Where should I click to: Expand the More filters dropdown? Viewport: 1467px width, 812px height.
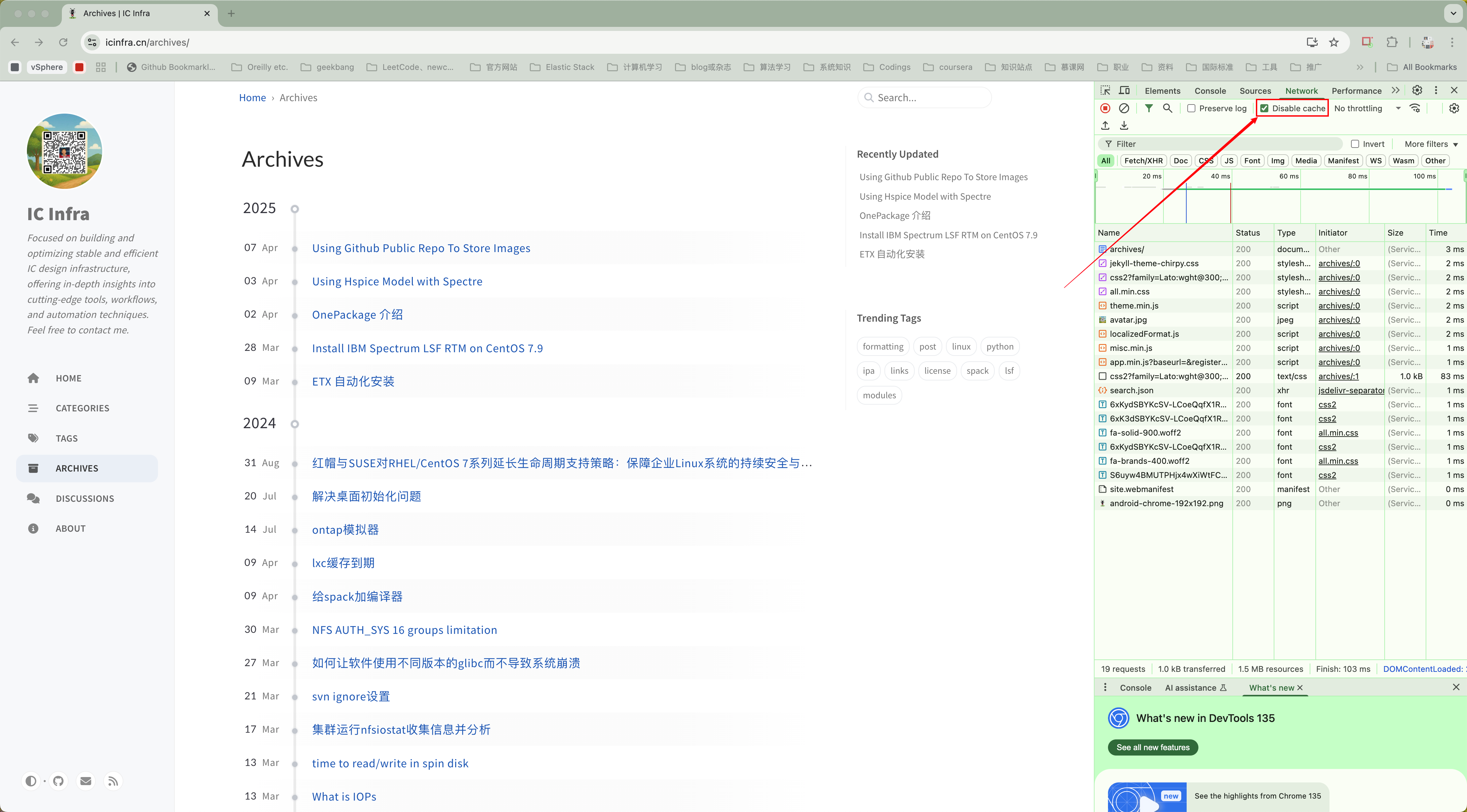point(1431,144)
